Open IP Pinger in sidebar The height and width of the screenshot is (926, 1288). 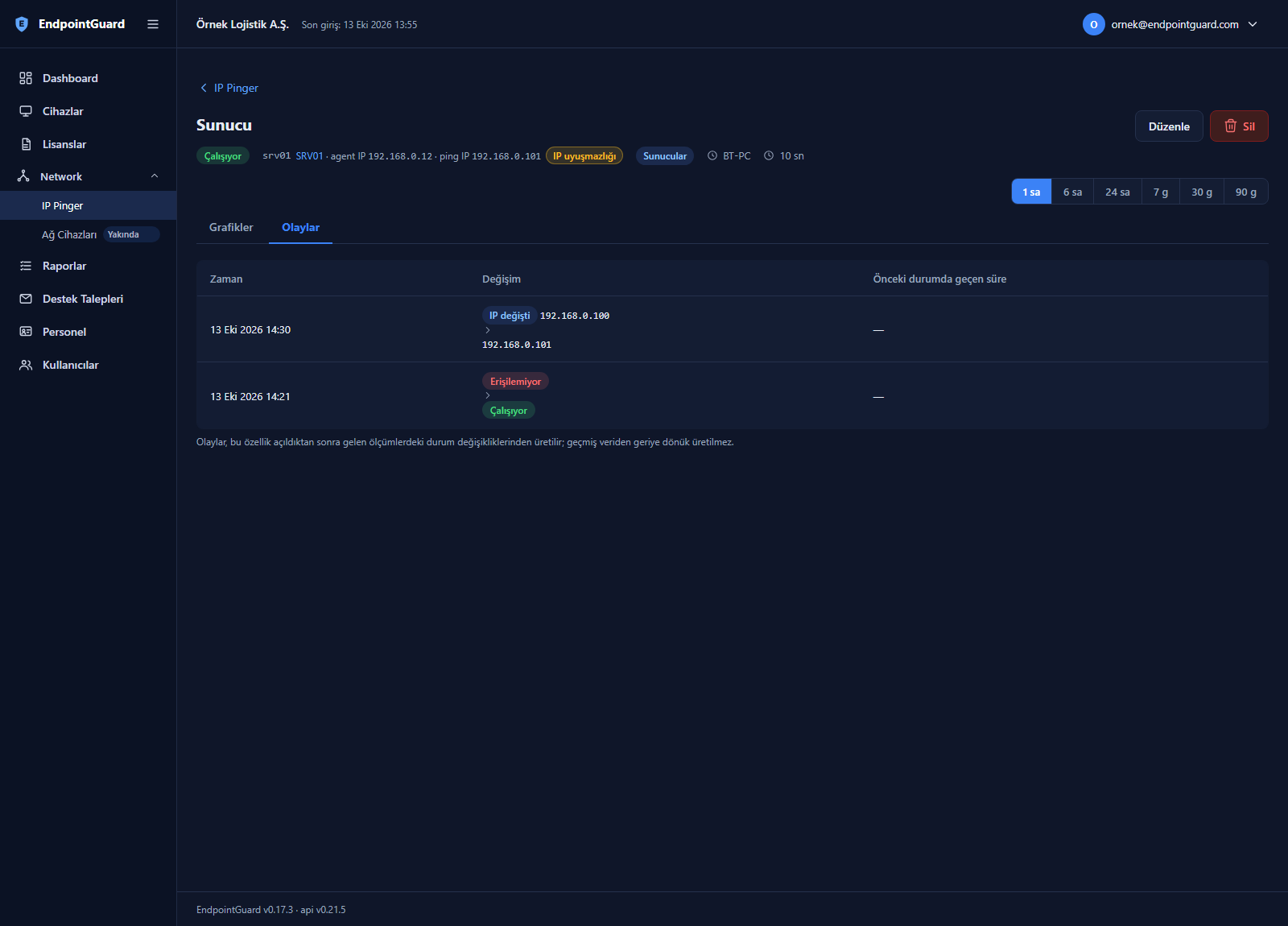(89, 205)
